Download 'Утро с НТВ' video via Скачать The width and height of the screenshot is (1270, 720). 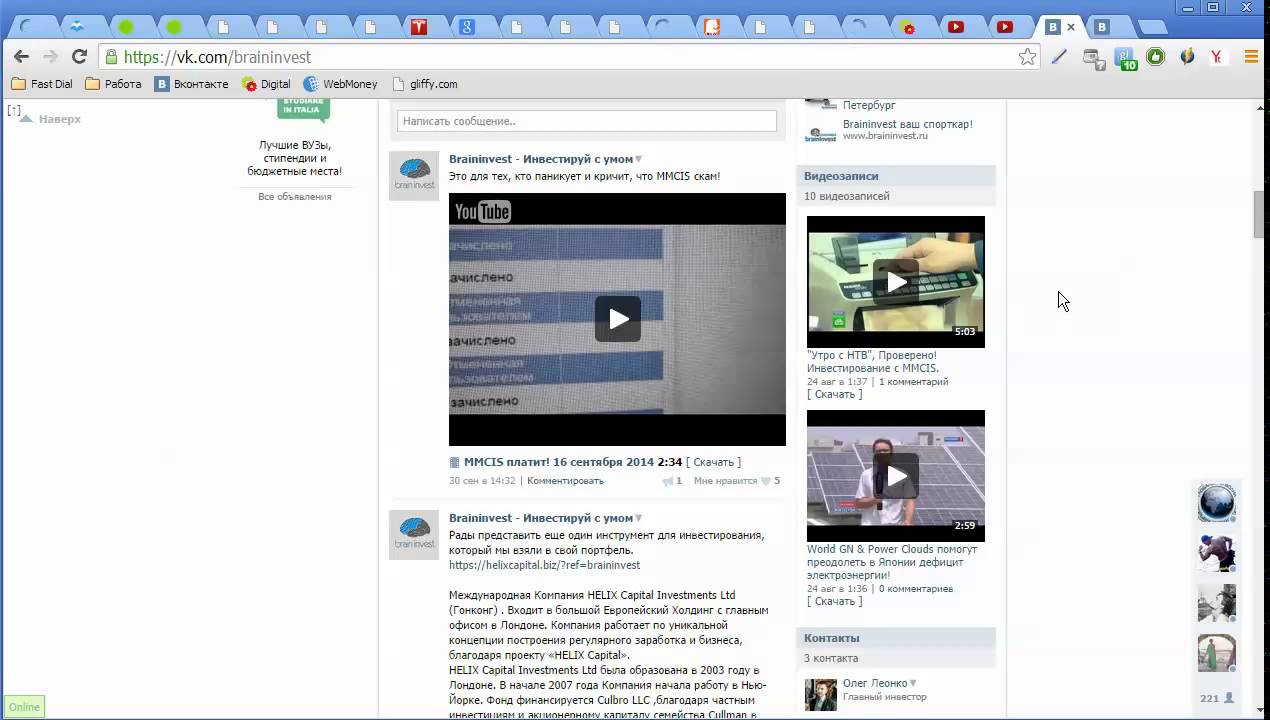point(834,394)
